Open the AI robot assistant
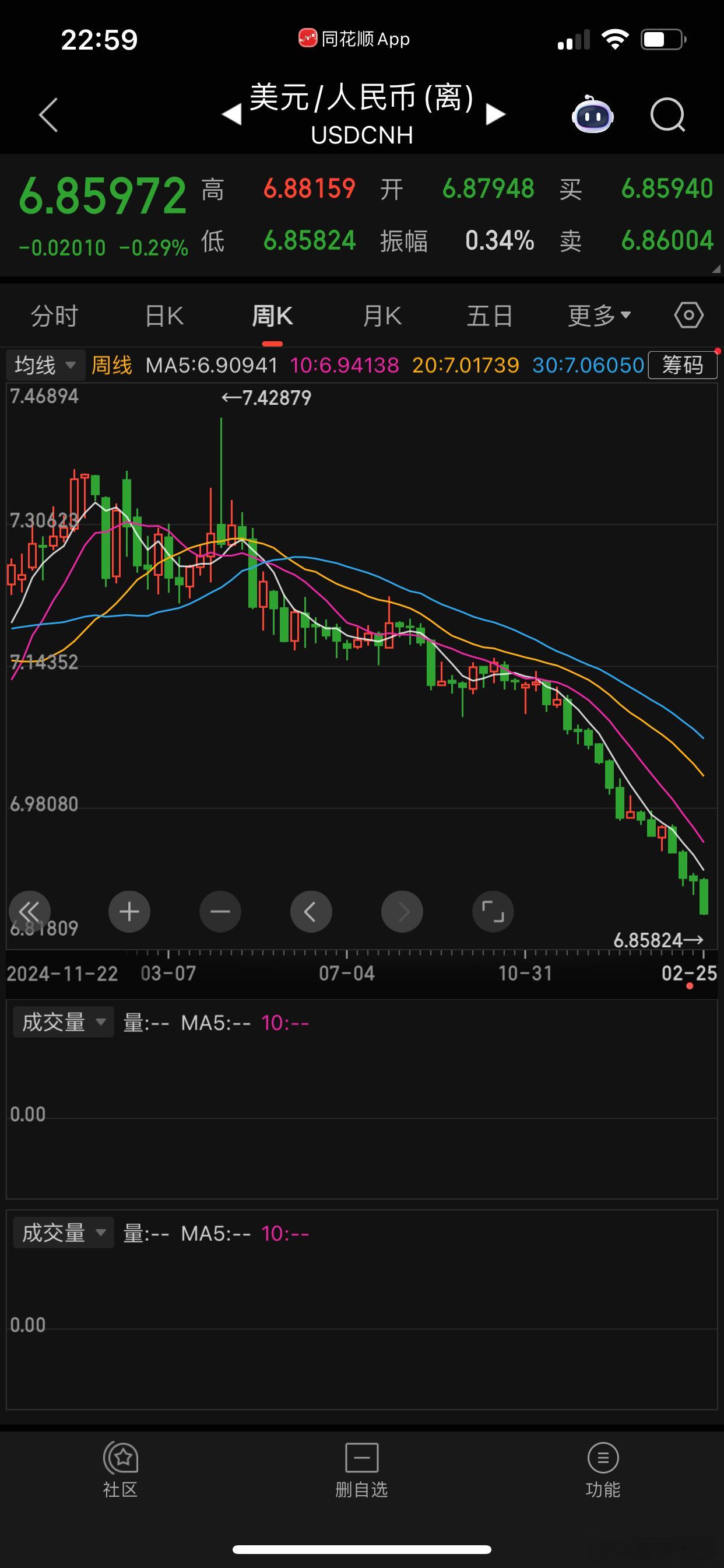This screenshot has width=724, height=1568. 593,114
